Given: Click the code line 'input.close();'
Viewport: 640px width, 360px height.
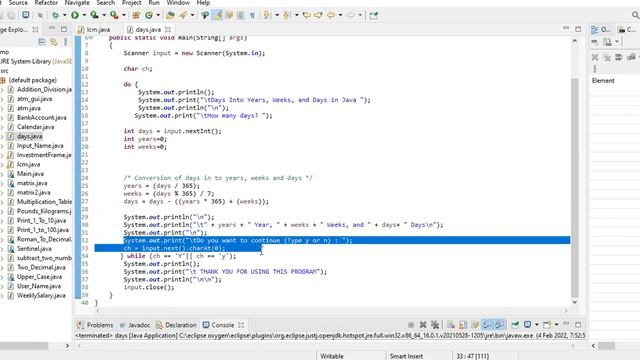Looking at the screenshot, I should [149, 287].
